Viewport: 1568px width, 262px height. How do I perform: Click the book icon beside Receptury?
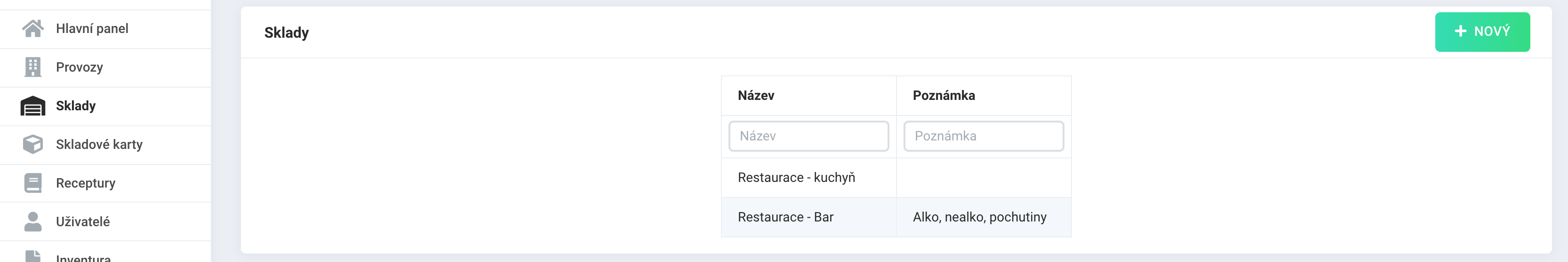pyautogui.click(x=33, y=183)
